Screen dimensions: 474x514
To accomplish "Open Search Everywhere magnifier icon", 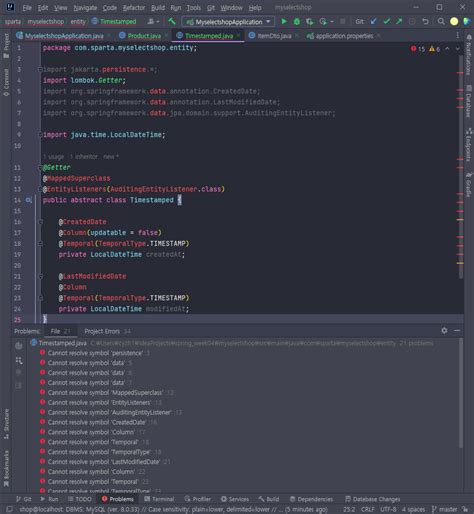I will coord(441,22).
